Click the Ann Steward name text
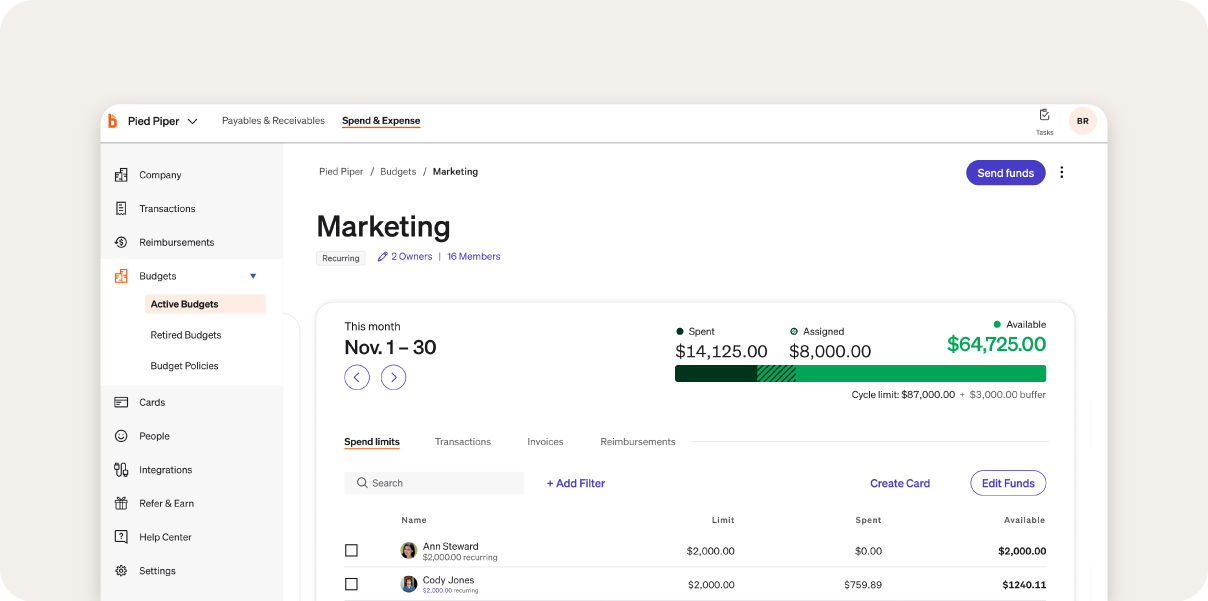The image size is (1208, 601). click(x=450, y=547)
